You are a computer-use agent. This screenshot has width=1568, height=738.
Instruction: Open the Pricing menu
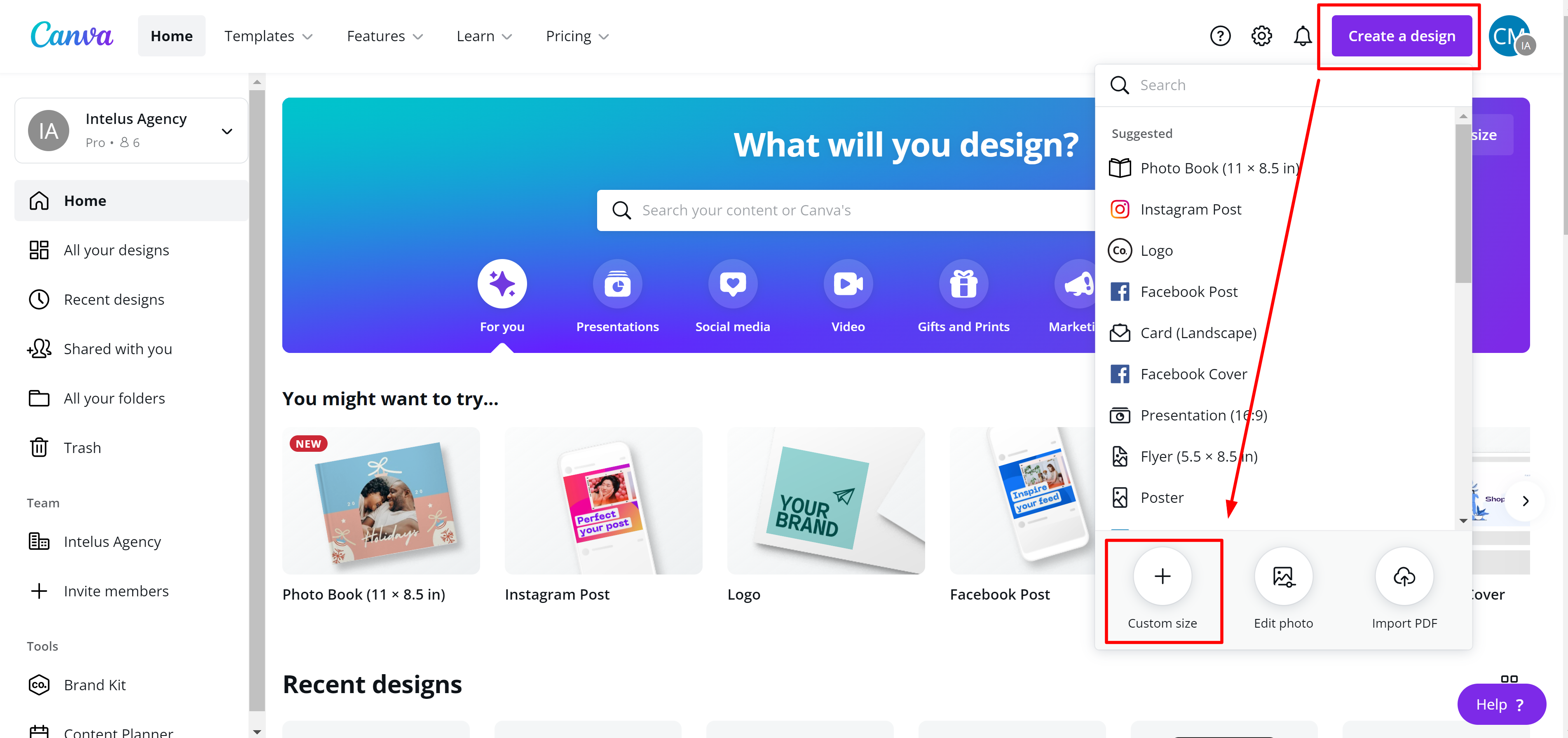[576, 36]
